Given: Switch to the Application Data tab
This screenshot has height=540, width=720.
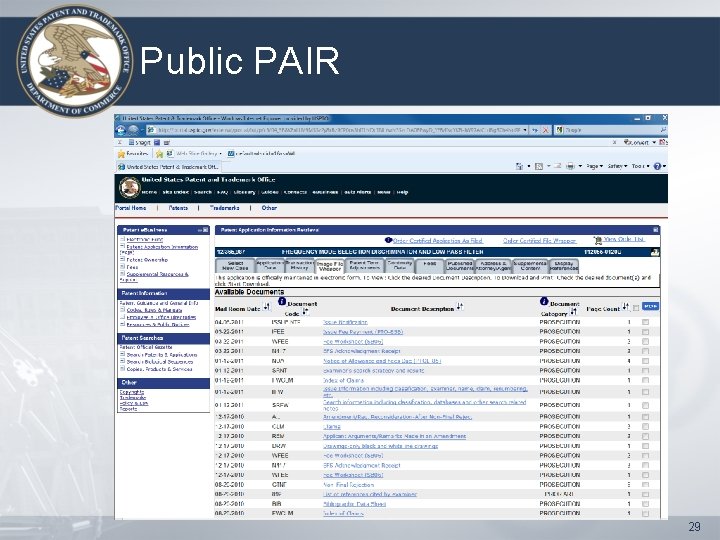Looking at the screenshot, I should tap(270, 265).
